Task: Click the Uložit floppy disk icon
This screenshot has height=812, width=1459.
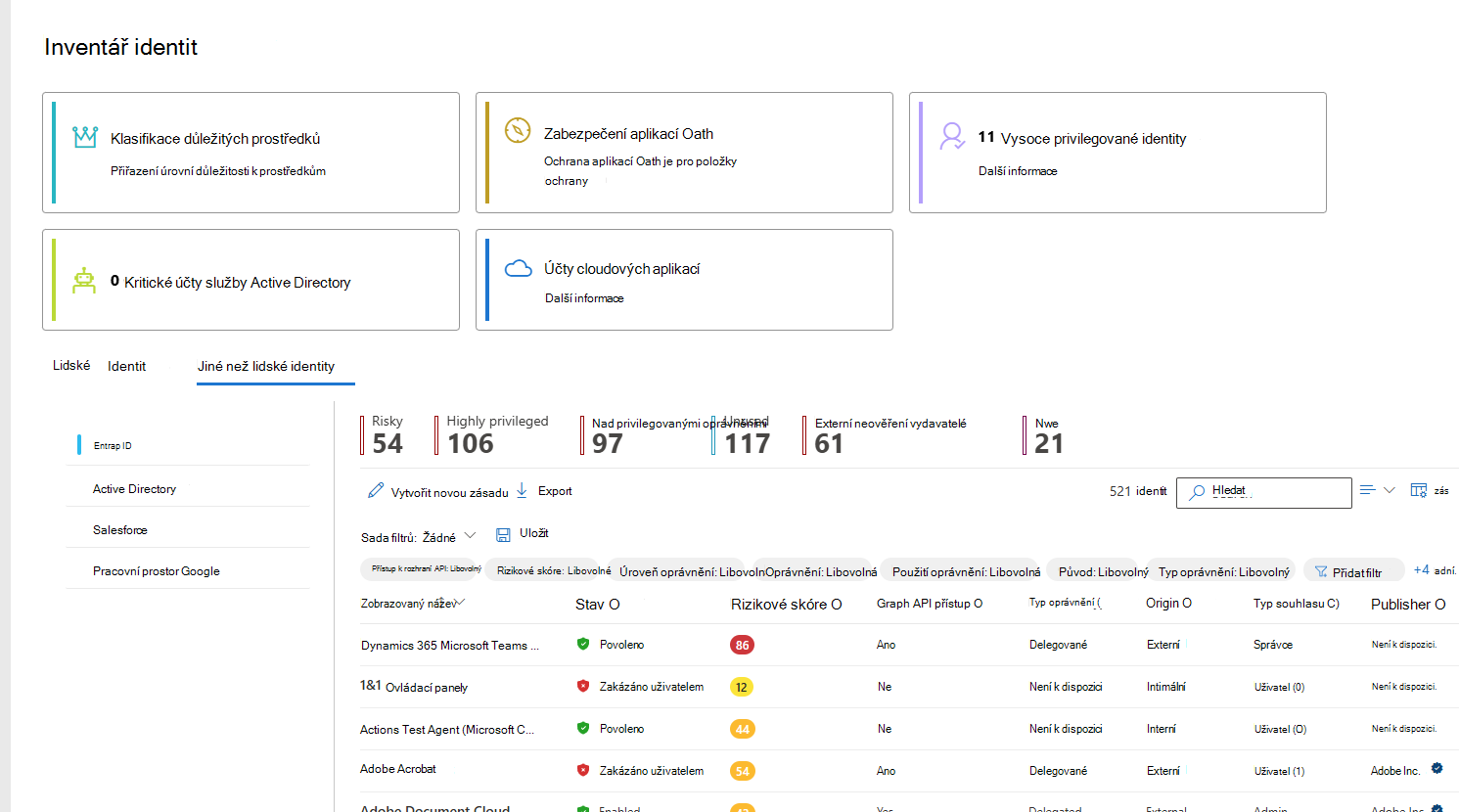Action: pyautogui.click(x=503, y=534)
